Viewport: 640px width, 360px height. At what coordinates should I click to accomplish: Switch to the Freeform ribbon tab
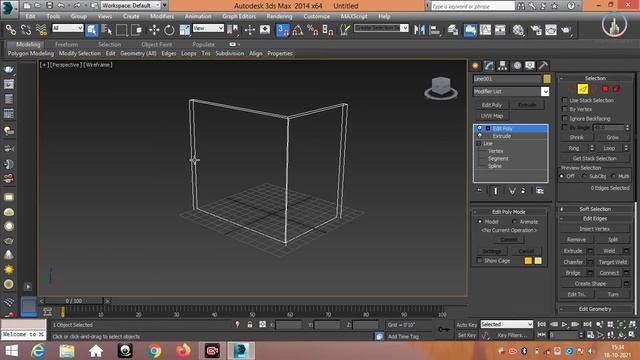(67, 44)
